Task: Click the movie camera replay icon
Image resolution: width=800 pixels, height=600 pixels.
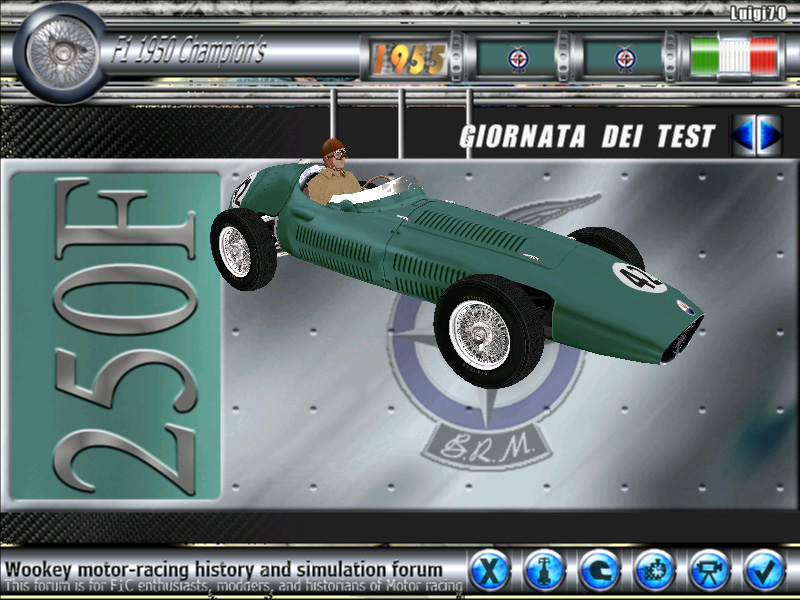Action: (x=710, y=570)
